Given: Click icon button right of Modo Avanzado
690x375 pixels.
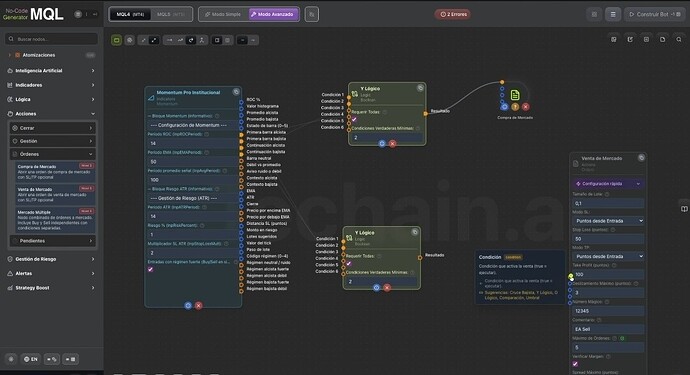Looking at the screenshot, I should pos(312,15).
